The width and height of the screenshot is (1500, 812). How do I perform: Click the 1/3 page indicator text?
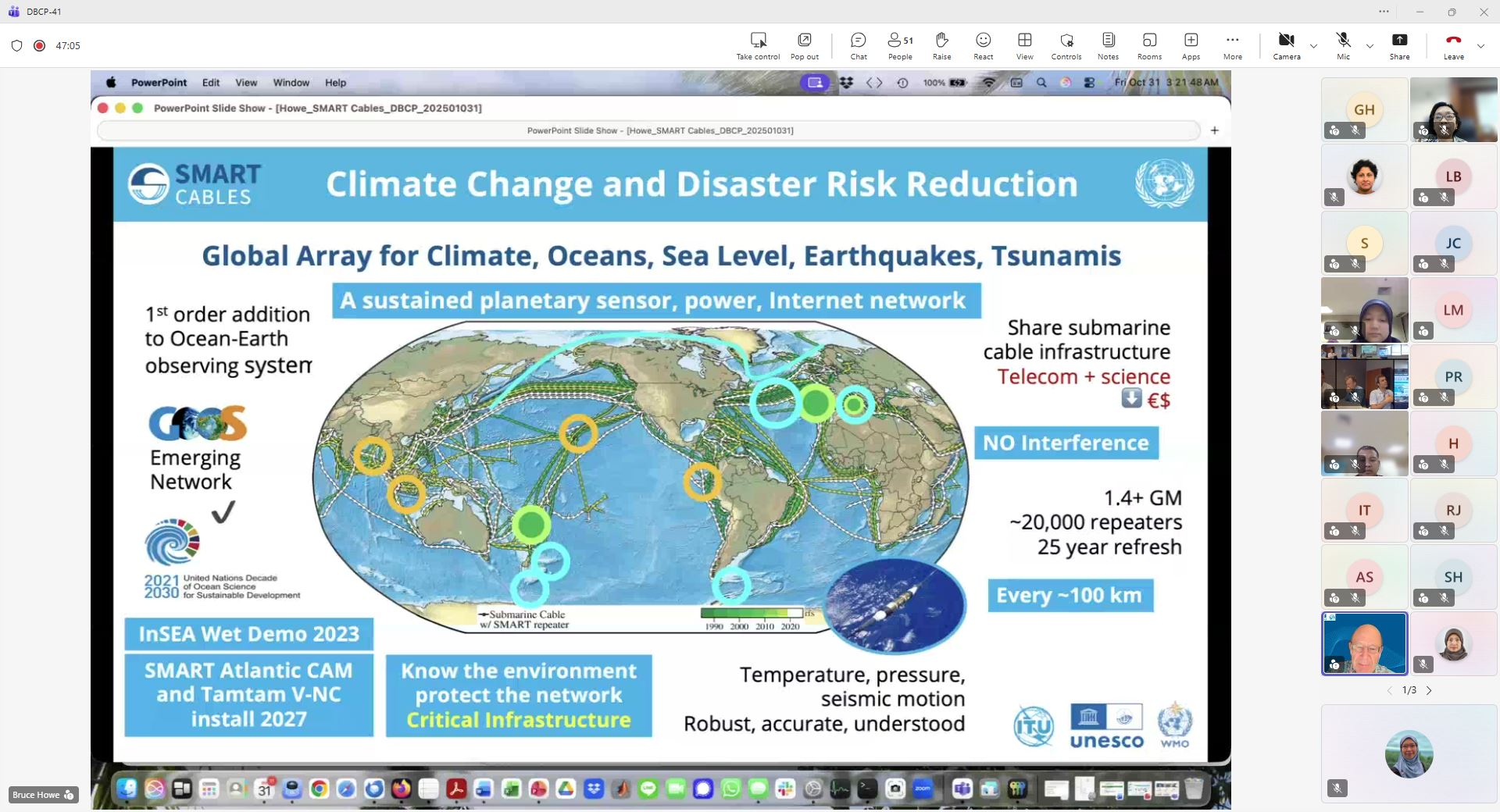click(1409, 690)
